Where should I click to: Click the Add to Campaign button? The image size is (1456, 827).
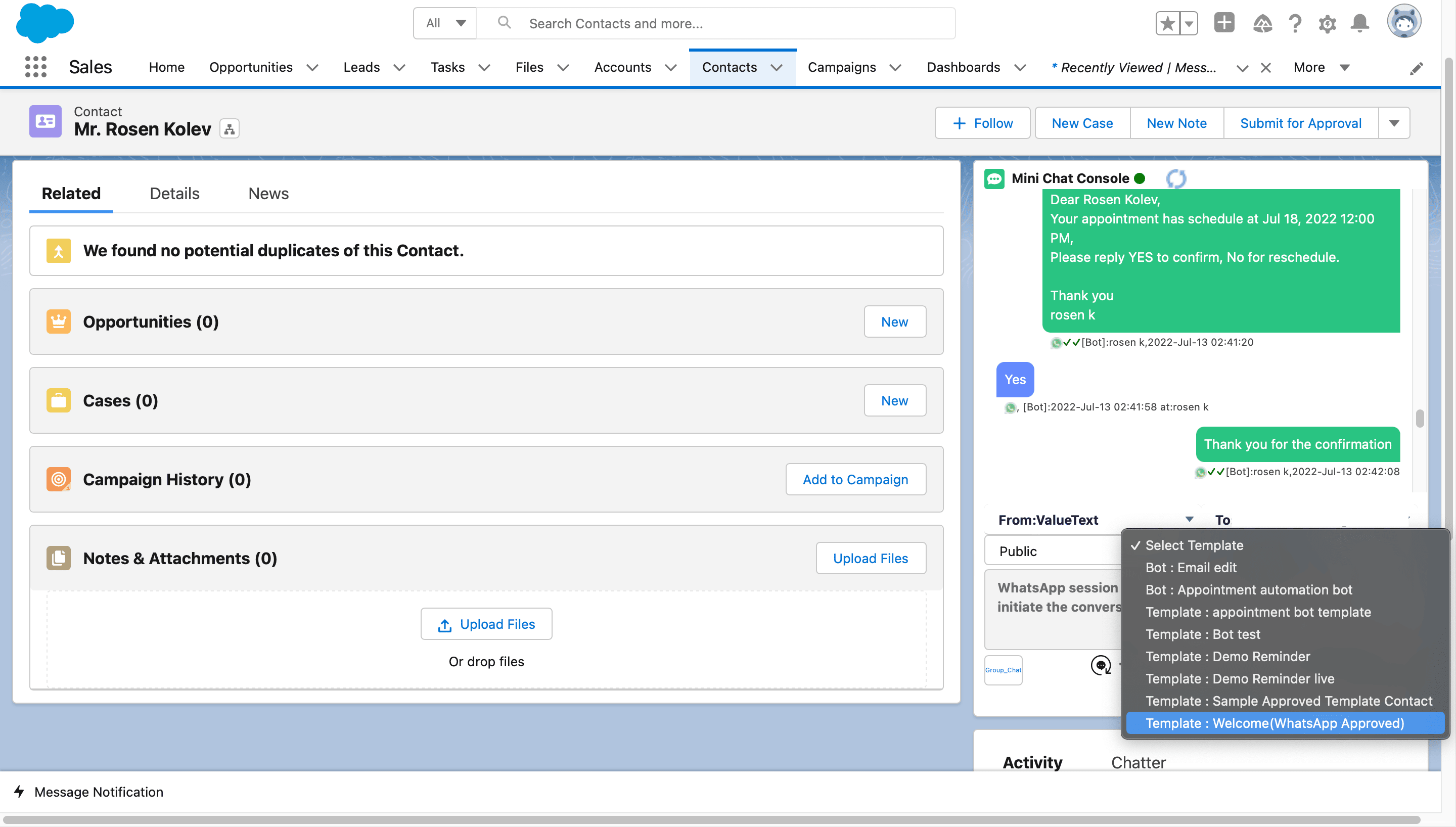pos(855,479)
